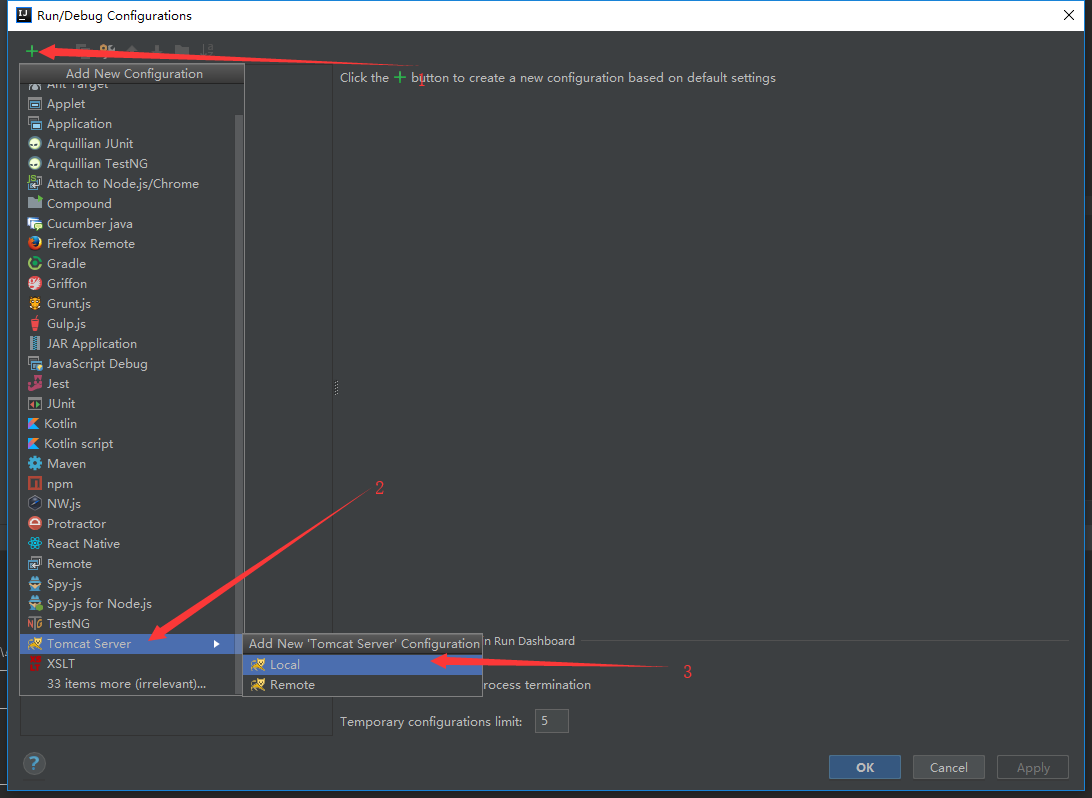Select Arquillian TestNG configuration

[132, 164]
